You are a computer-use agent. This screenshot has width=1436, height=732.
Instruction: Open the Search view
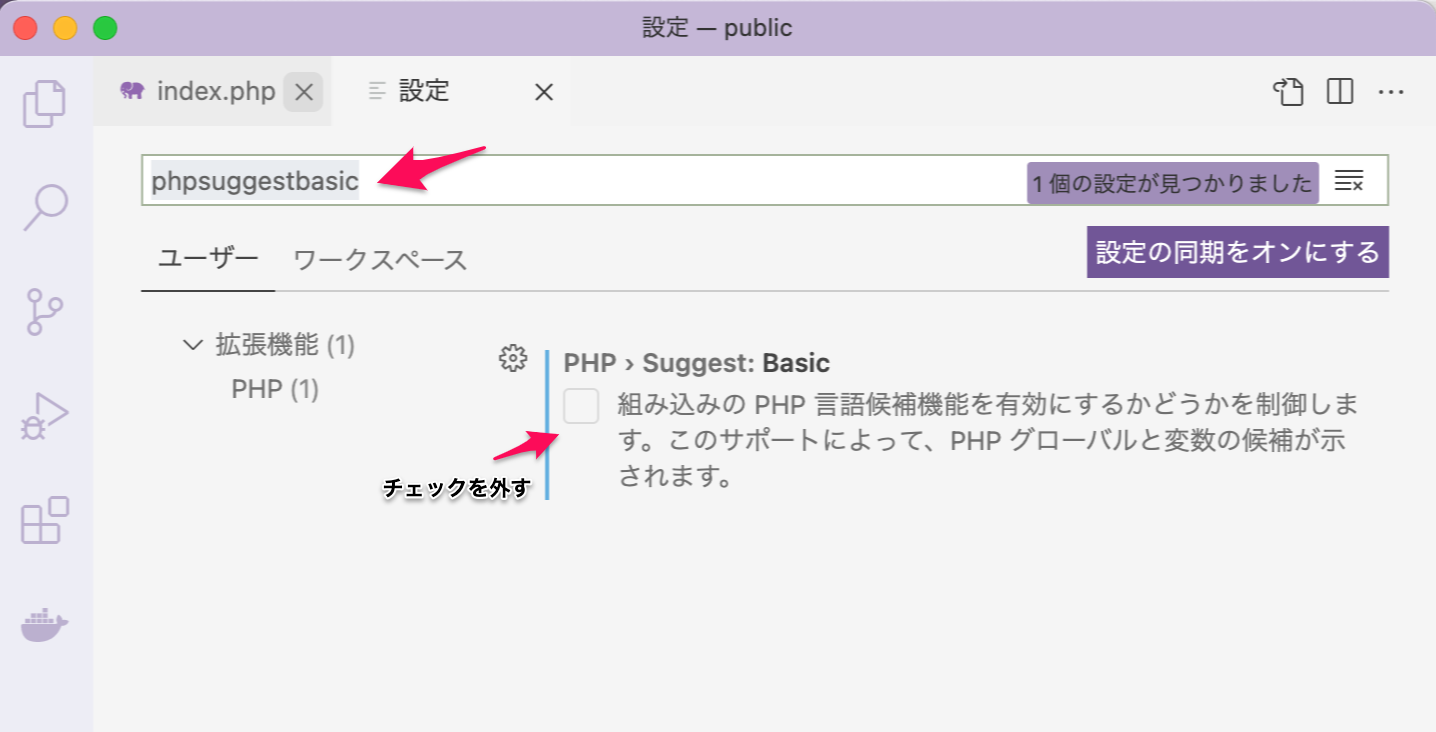pos(44,205)
